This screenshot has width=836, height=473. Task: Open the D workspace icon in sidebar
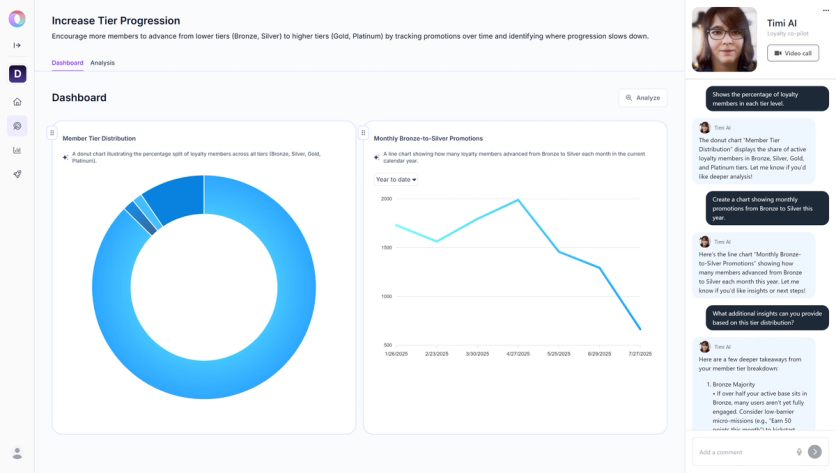(18, 74)
